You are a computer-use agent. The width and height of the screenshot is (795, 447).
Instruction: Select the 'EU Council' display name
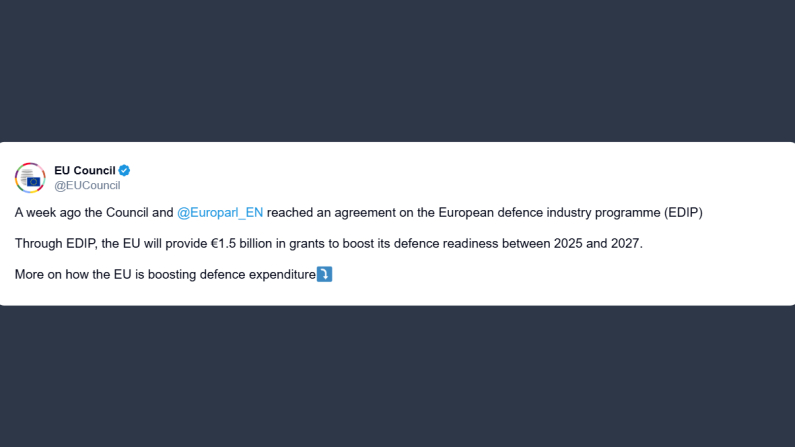click(84, 170)
